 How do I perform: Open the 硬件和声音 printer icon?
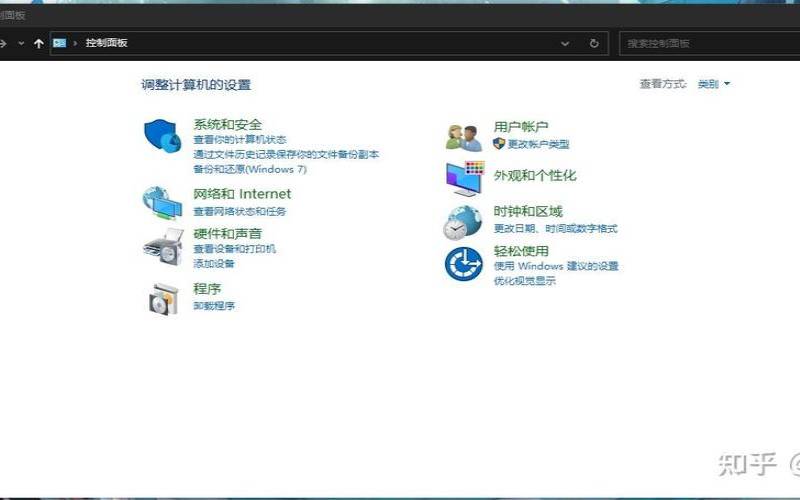pyautogui.click(x=163, y=247)
